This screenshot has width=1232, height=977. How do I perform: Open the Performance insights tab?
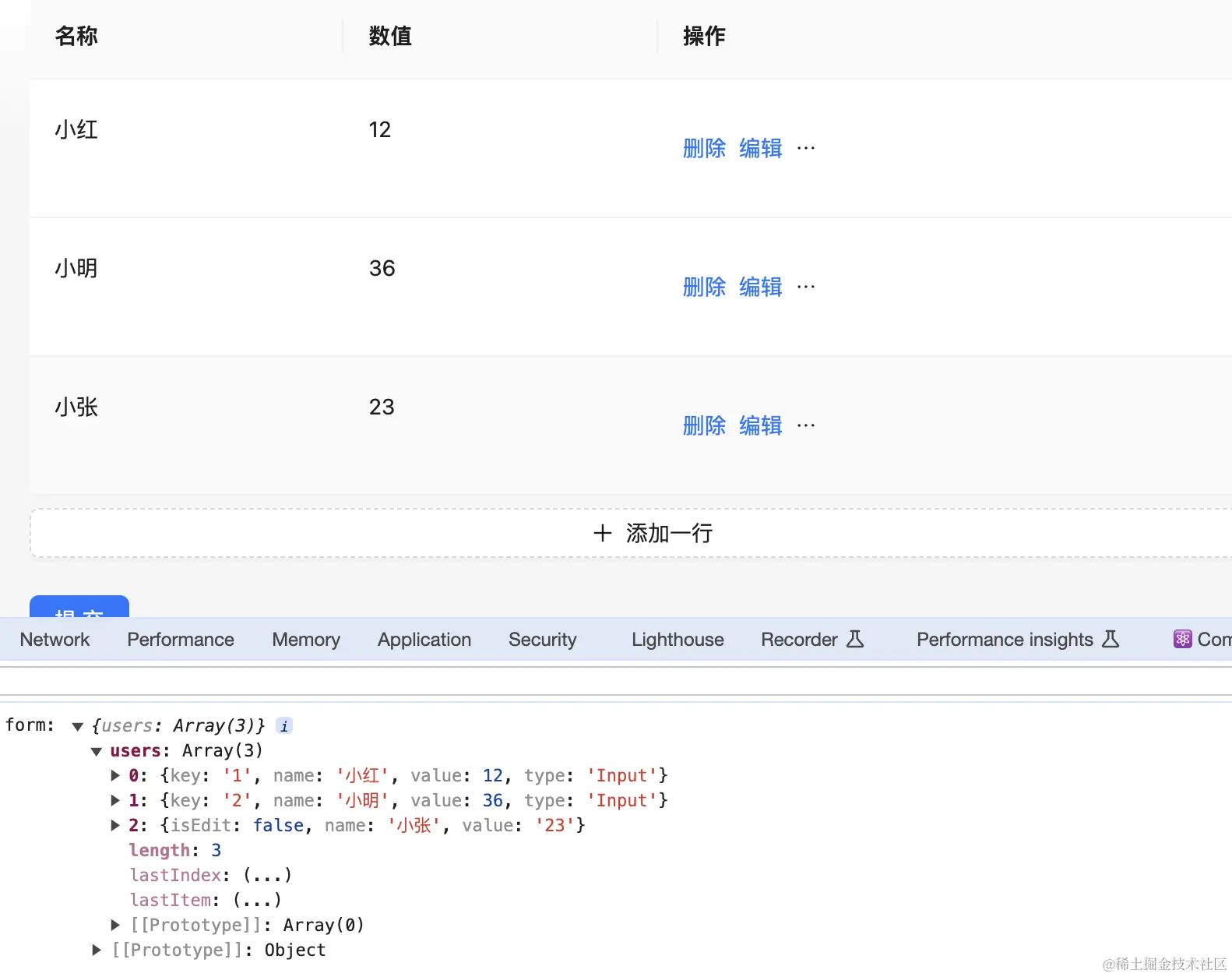(x=1018, y=640)
